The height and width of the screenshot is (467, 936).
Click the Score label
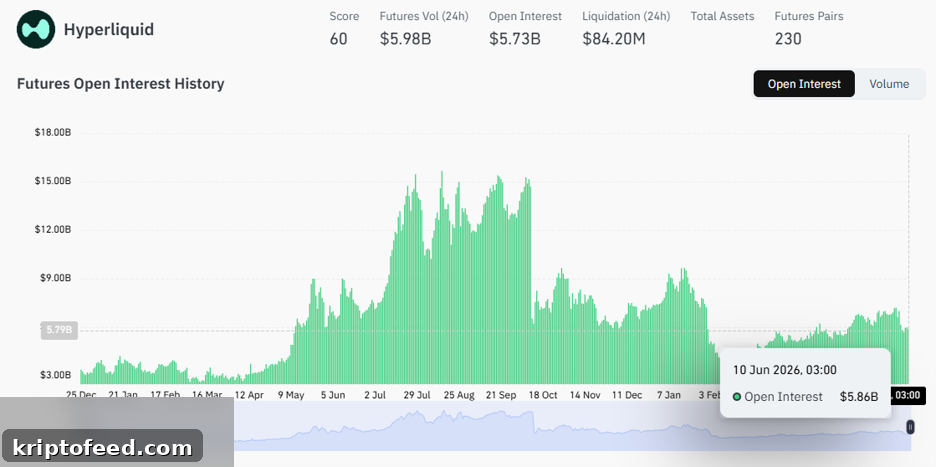point(344,16)
